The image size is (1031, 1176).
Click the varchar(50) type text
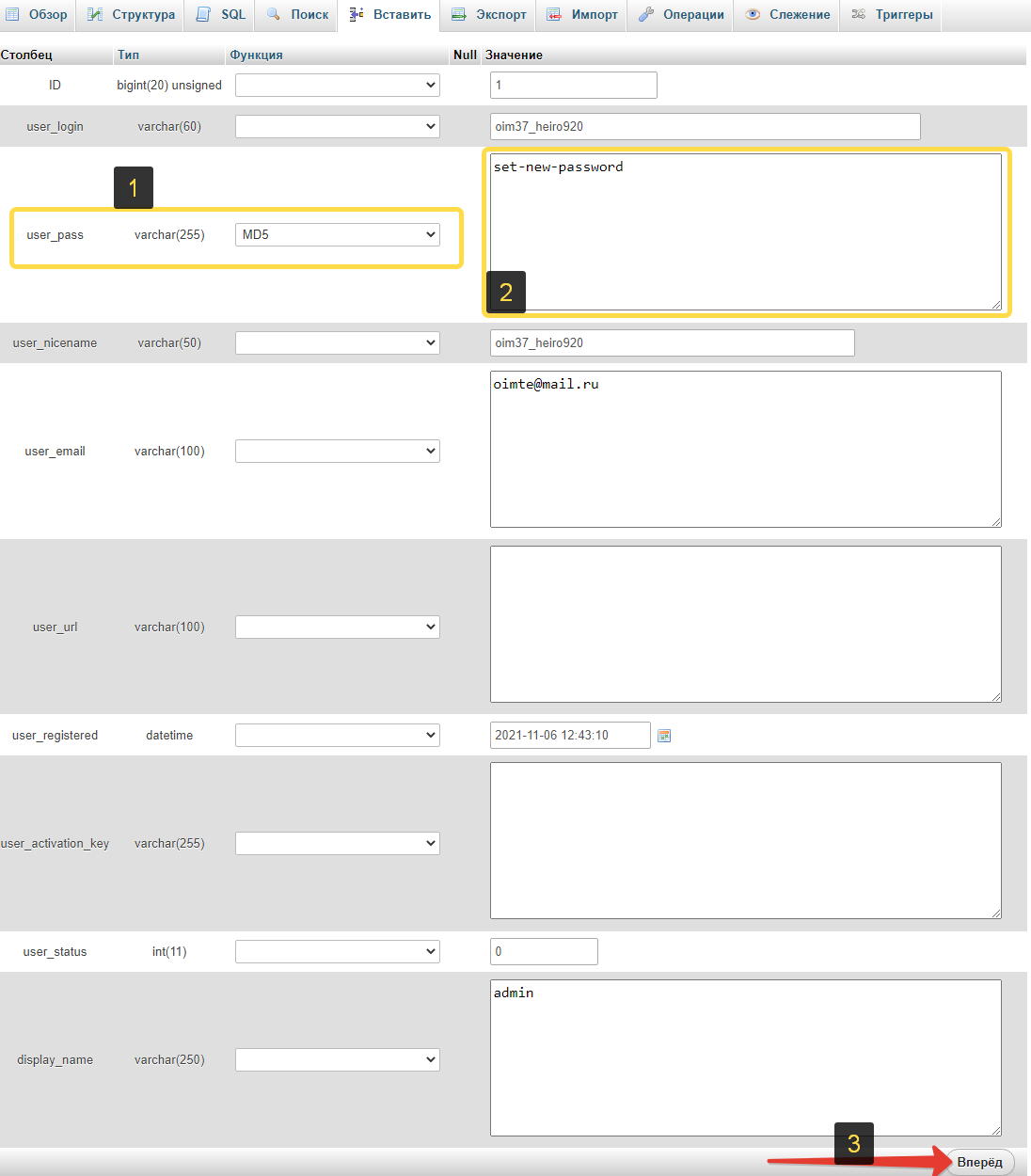(169, 342)
